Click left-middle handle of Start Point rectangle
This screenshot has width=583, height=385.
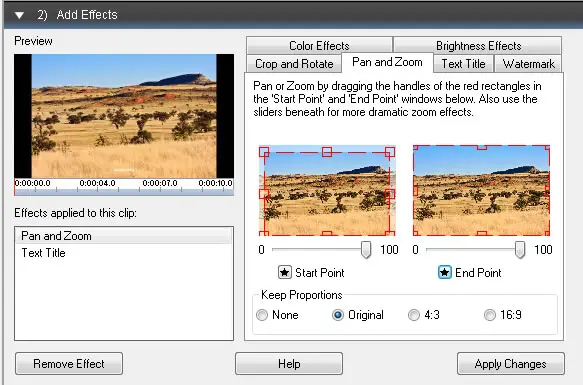click(x=264, y=194)
